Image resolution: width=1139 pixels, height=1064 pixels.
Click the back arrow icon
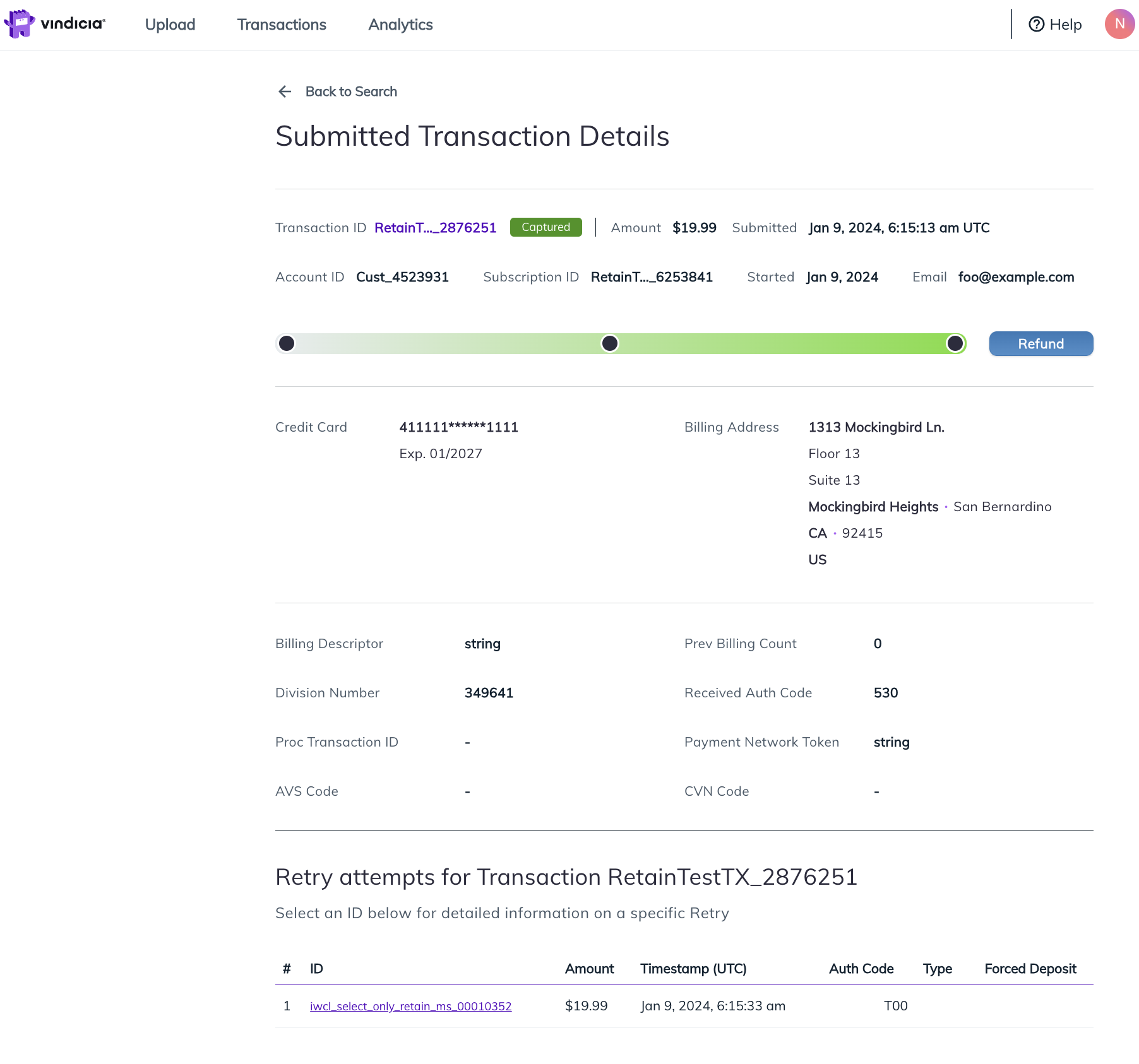(x=285, y=92)
